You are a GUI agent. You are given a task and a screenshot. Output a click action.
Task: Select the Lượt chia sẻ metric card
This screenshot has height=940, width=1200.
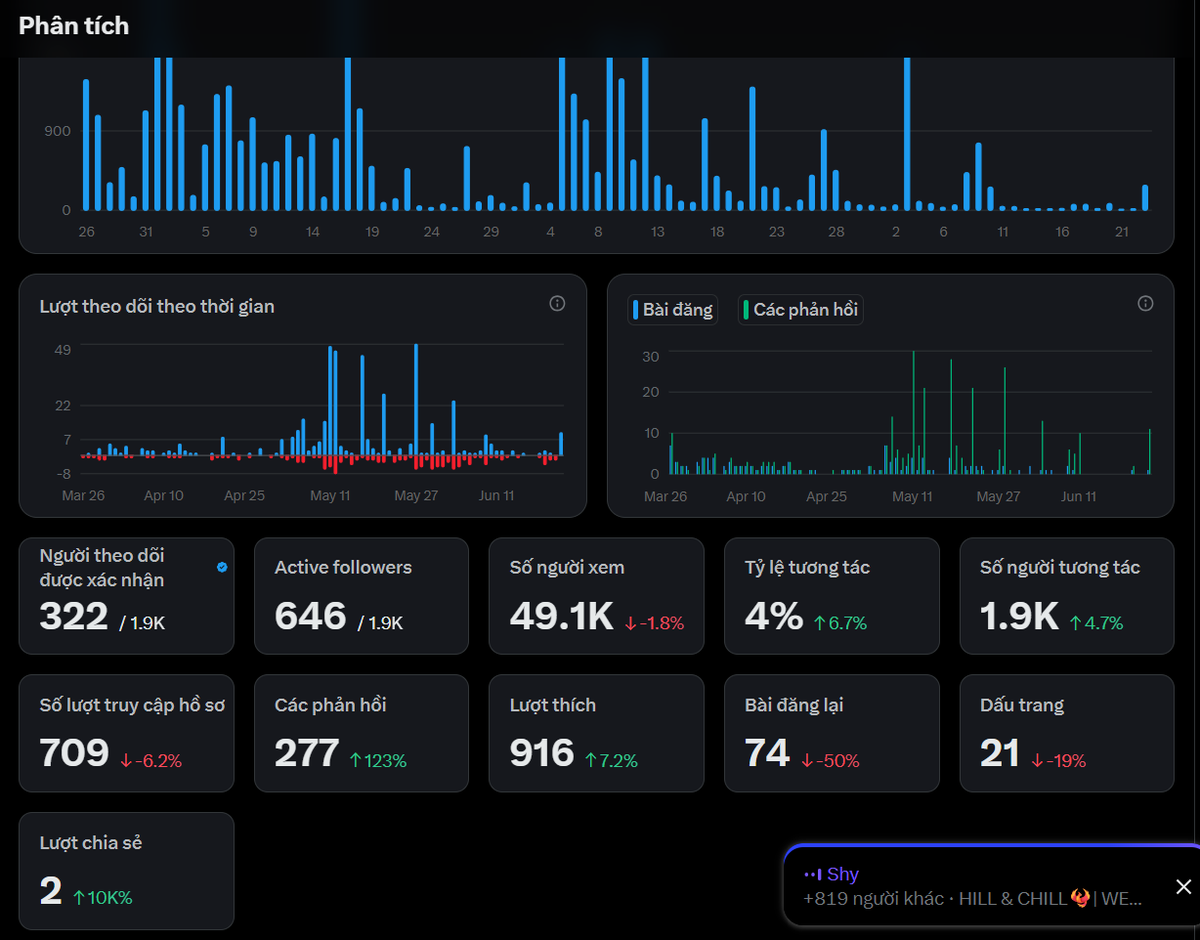pyautogui.click(x=126, y=871)
